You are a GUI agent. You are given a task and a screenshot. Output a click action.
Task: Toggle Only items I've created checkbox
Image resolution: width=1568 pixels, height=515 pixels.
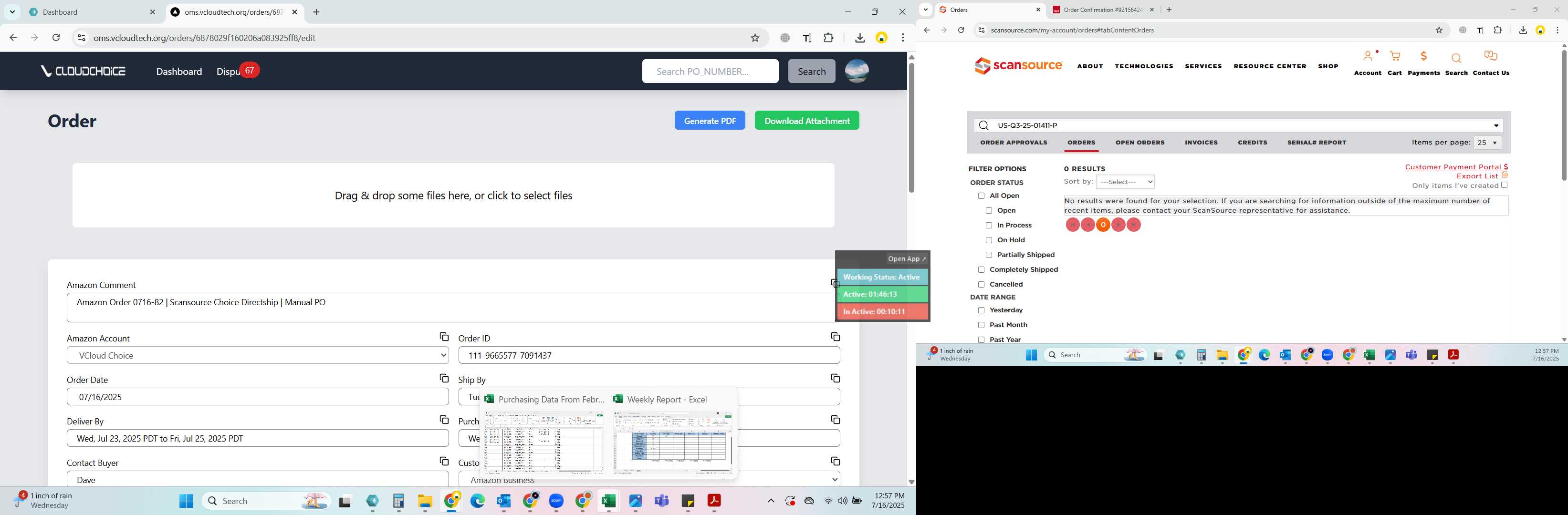1504,185
